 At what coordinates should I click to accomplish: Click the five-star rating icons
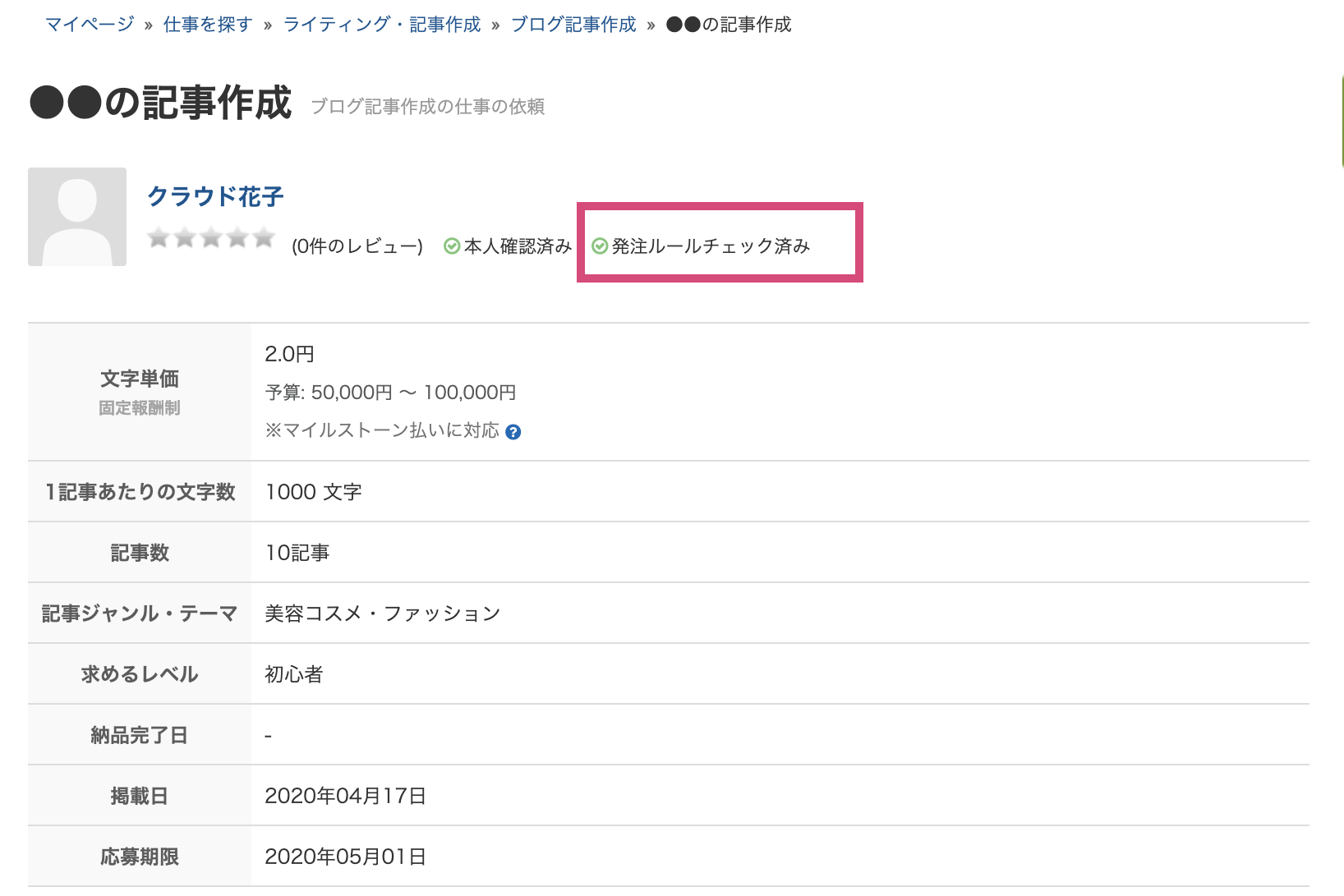(x=210, y=238)
